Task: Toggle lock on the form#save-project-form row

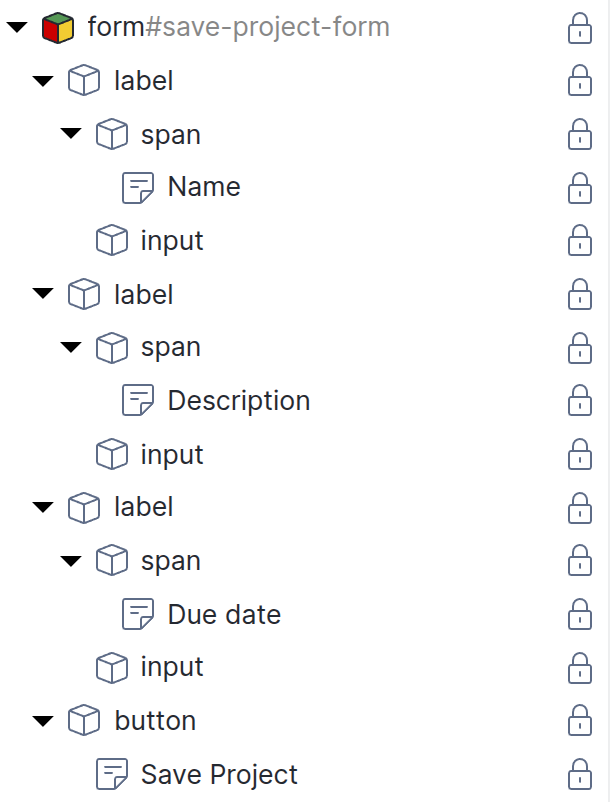Action: pos(579,28)
